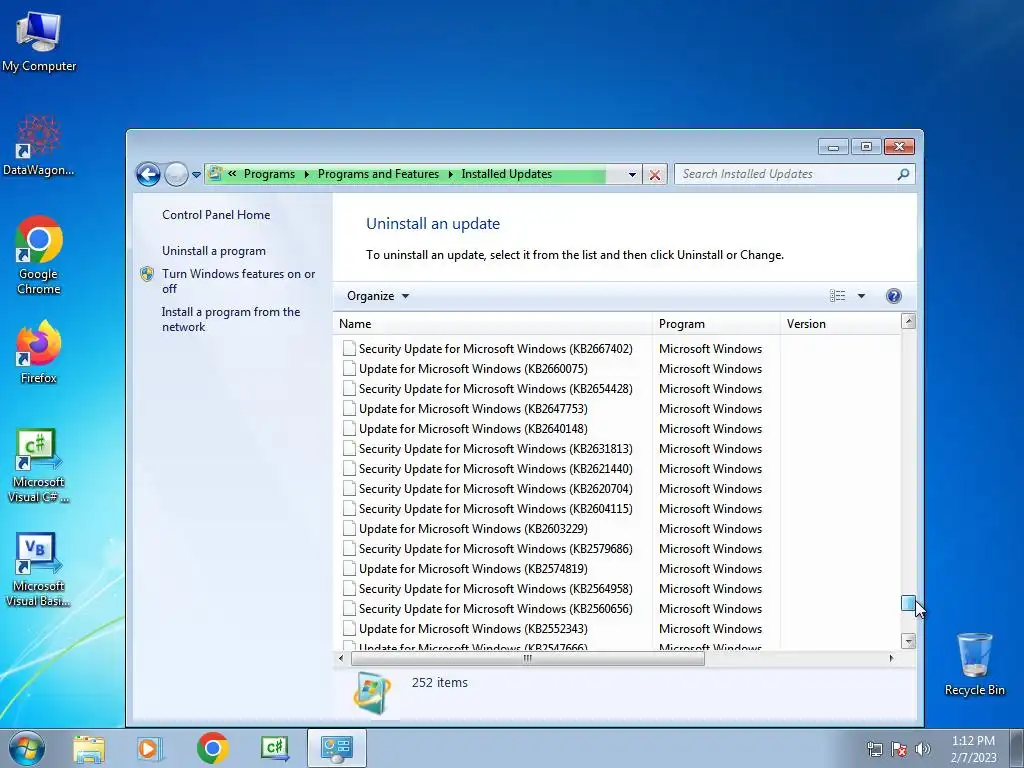Select Control Panel taskbar button
The width and height of the screenshot is (1024, 768).
pyautogui.click(x=336, y=748)
